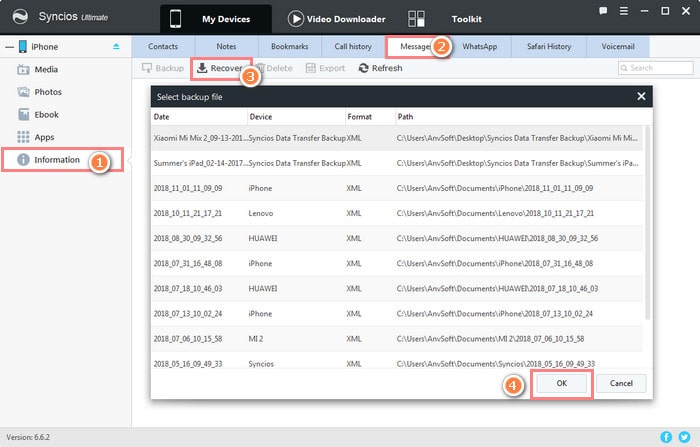The image size is (700, 447).
Task: Open the Video Downloader section
Action: click(x=337, y=19)
